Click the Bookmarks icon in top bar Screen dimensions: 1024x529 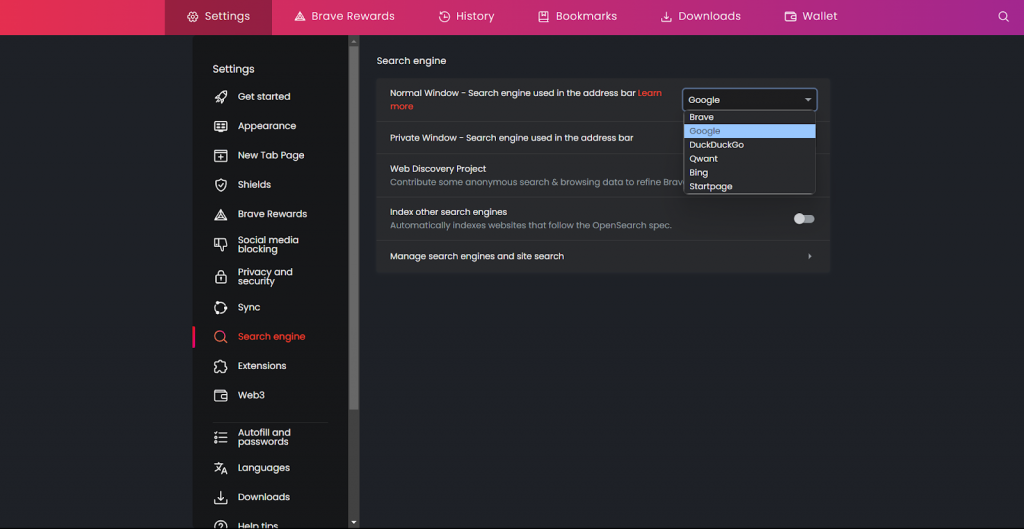click(543, 17)
